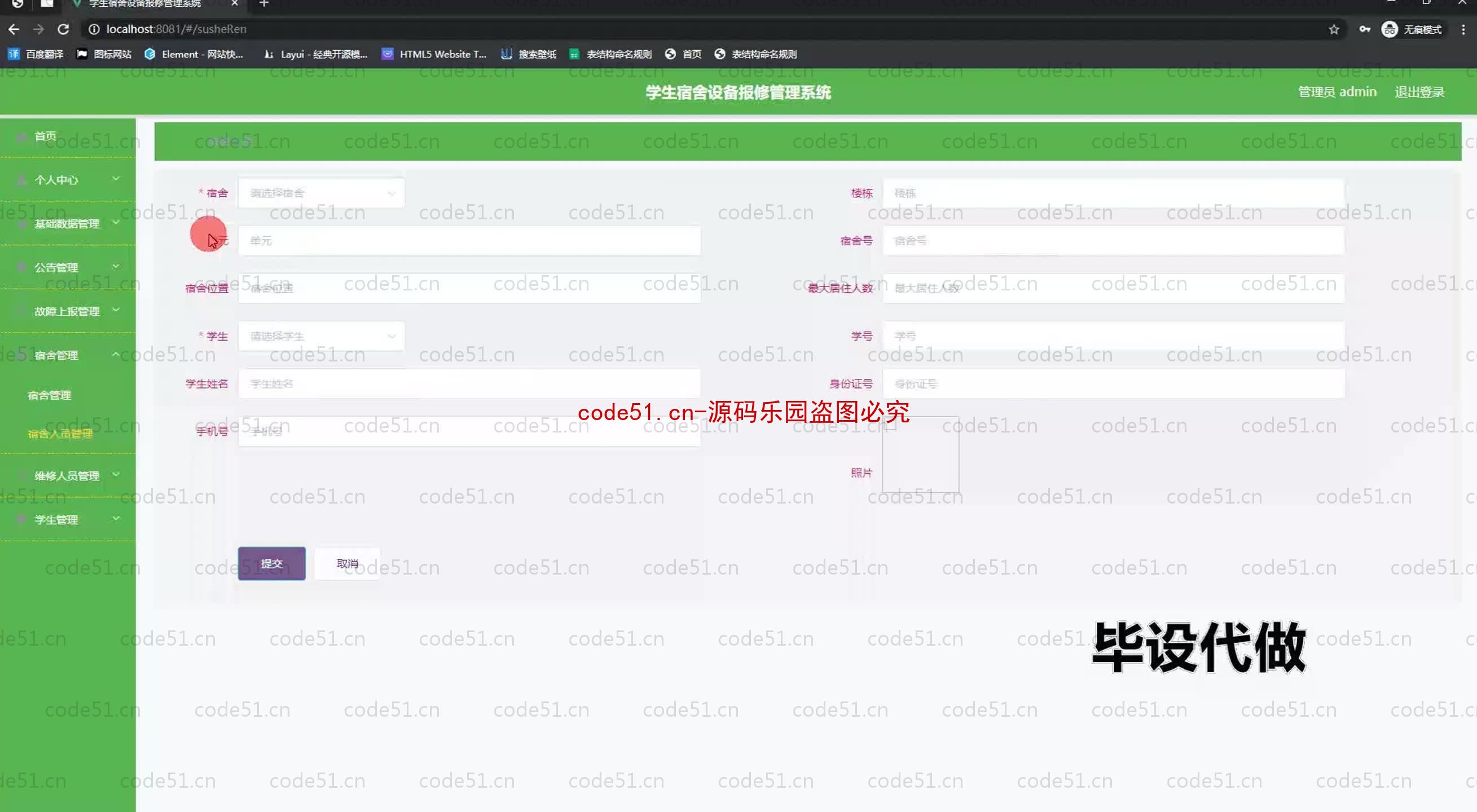
Task: Click the 学生宿舍设备报修管理系统 title
Action: point(738,92)
